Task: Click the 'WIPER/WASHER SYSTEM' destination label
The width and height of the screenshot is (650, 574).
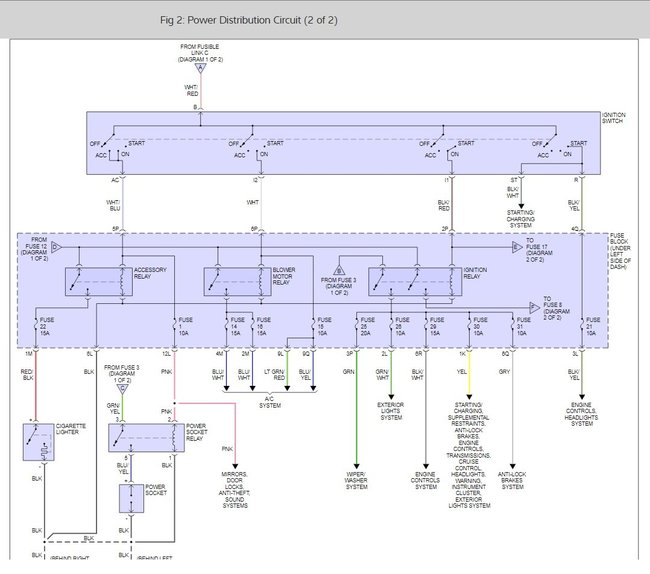Action: pos(356,480)
